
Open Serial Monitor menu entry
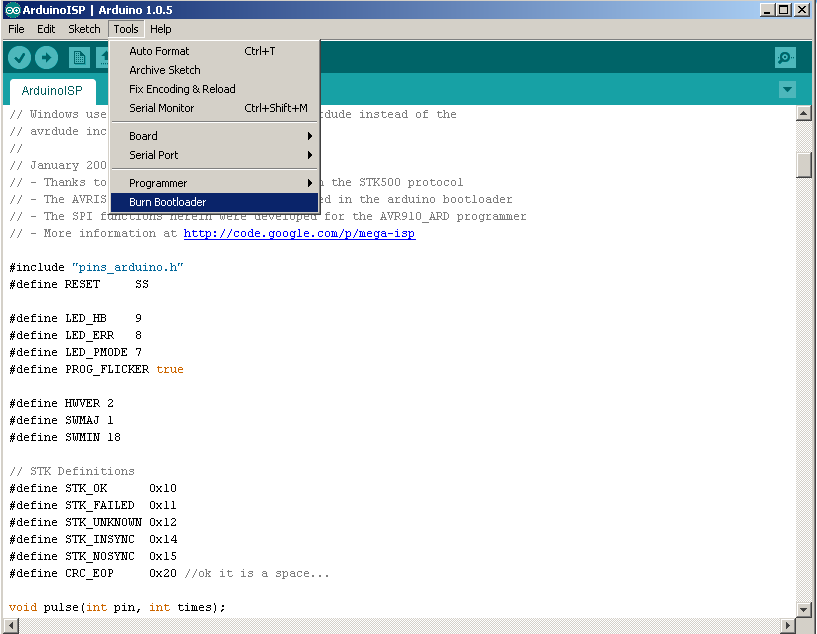coord(214,108)
